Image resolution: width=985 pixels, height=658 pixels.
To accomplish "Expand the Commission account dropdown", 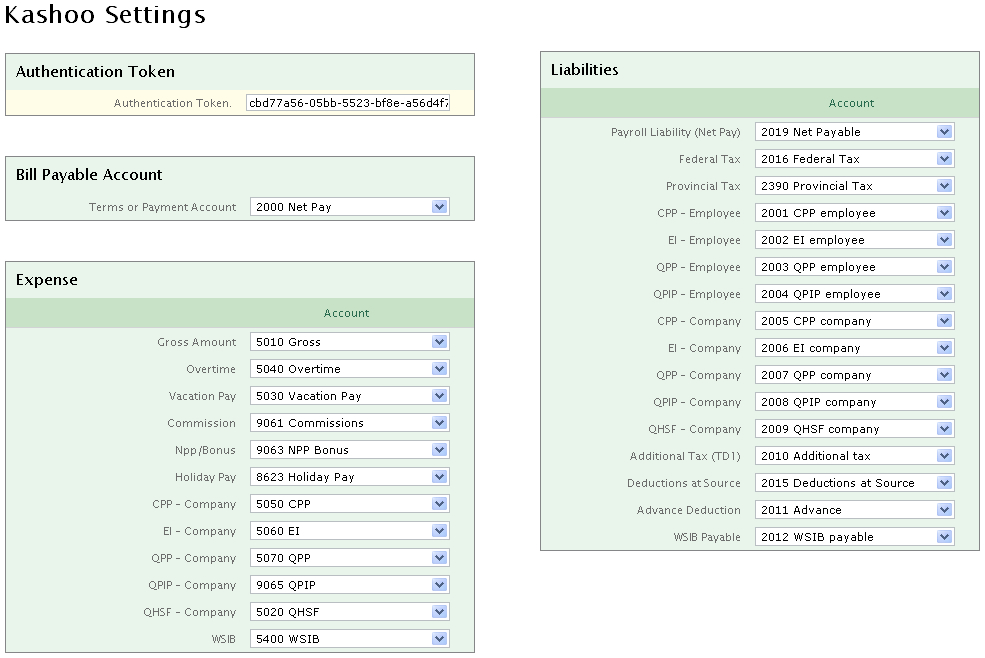I will [x=349, y=423].
